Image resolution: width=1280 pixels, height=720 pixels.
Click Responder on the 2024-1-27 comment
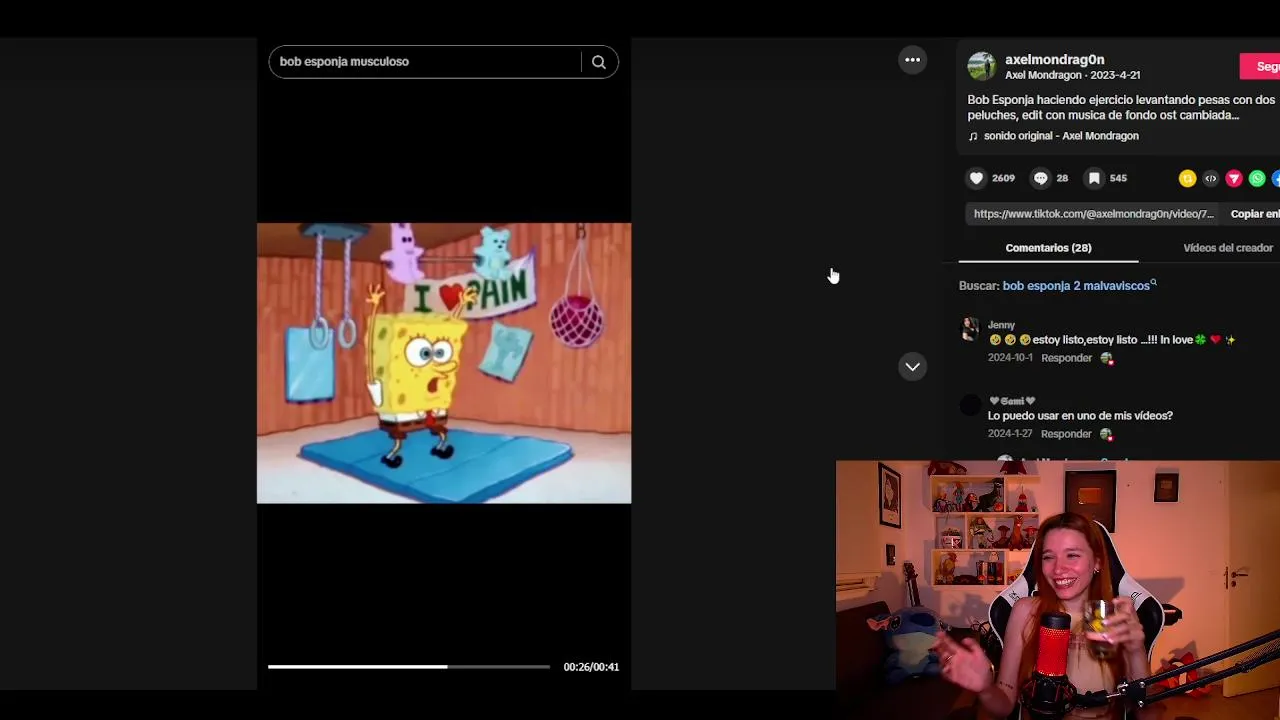click(x=1066, y=434)
